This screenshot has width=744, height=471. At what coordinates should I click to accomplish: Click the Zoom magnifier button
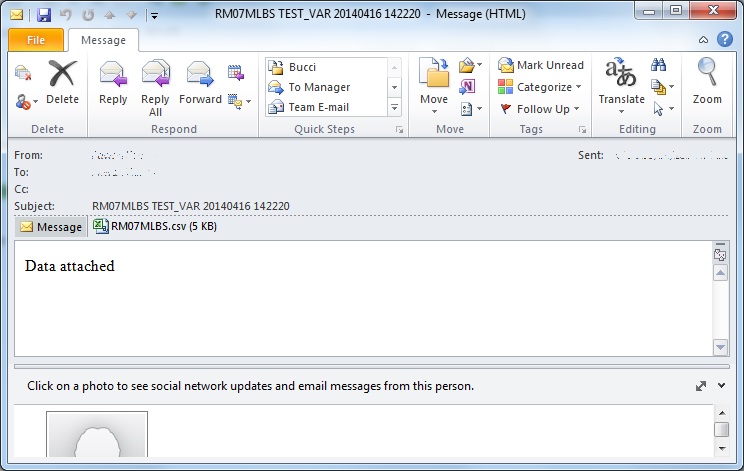[707, 82]
